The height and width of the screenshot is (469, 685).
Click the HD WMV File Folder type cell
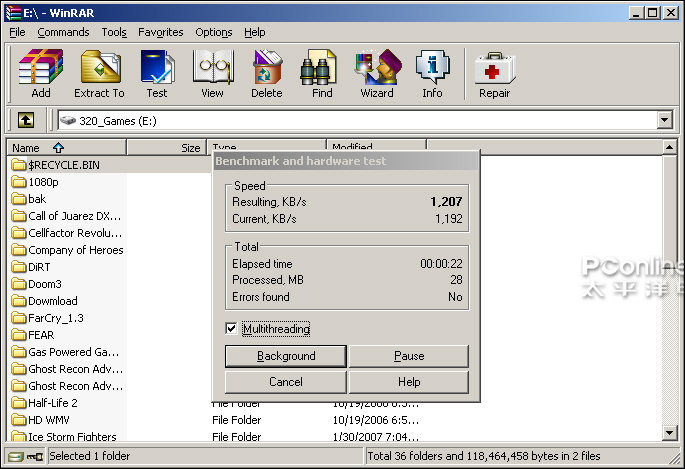pos(236,420)
